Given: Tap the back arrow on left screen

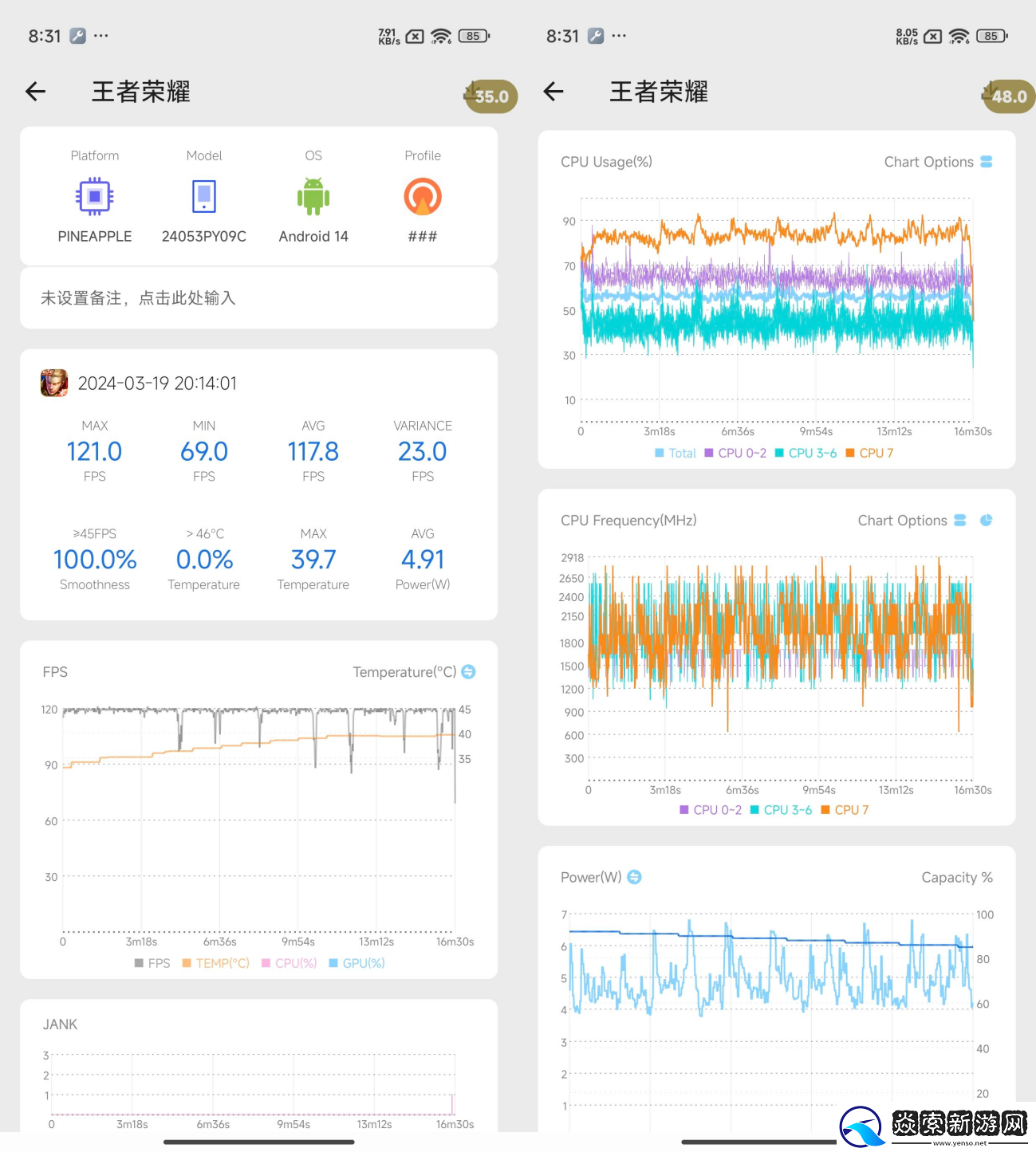Looking at the screenshot, I should 36,92.
